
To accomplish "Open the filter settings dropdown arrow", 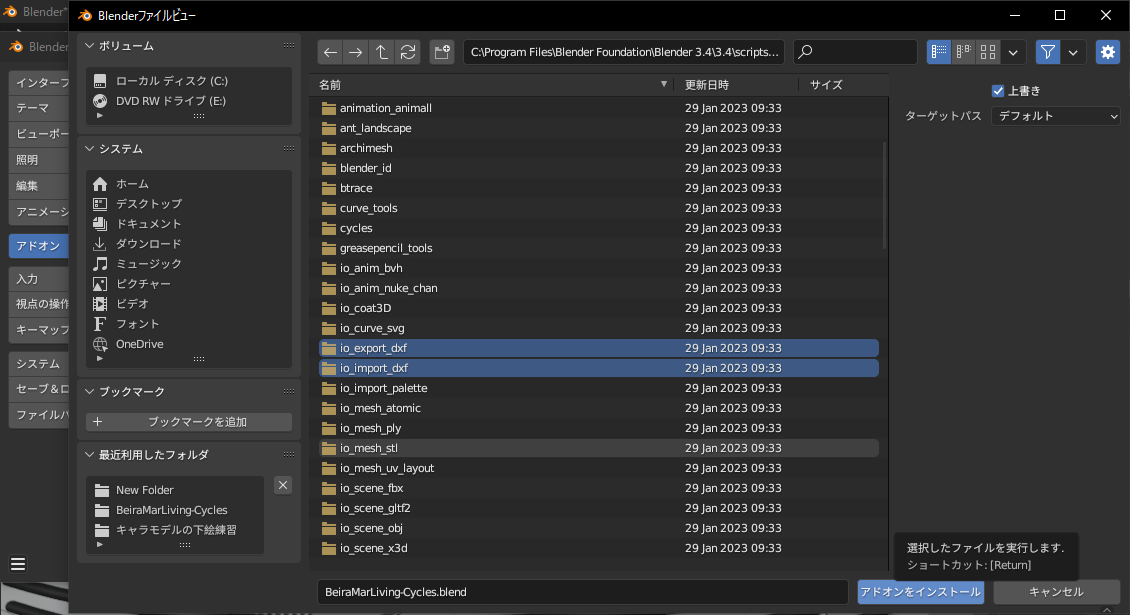I will click(x=1073, y=52).
